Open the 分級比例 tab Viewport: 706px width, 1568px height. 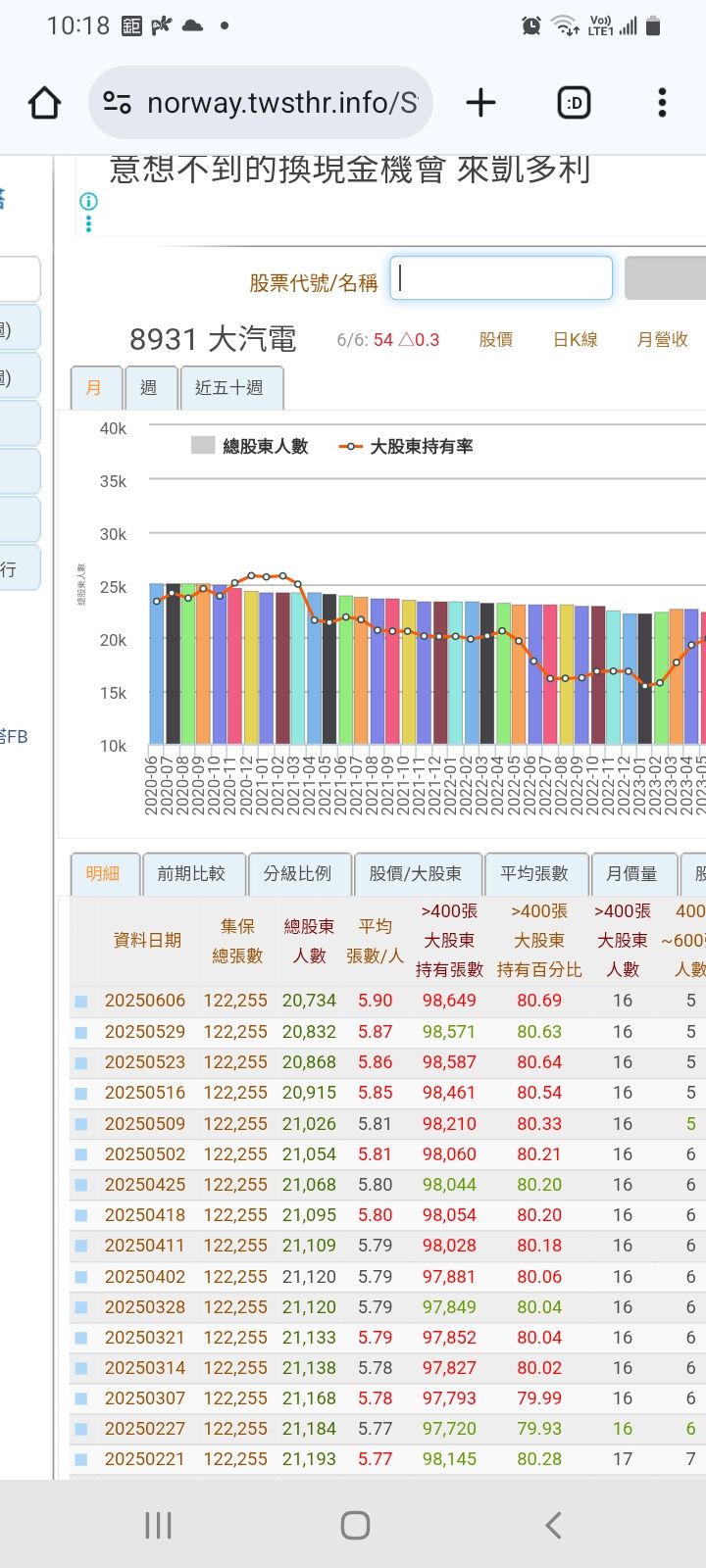point(297,873)
